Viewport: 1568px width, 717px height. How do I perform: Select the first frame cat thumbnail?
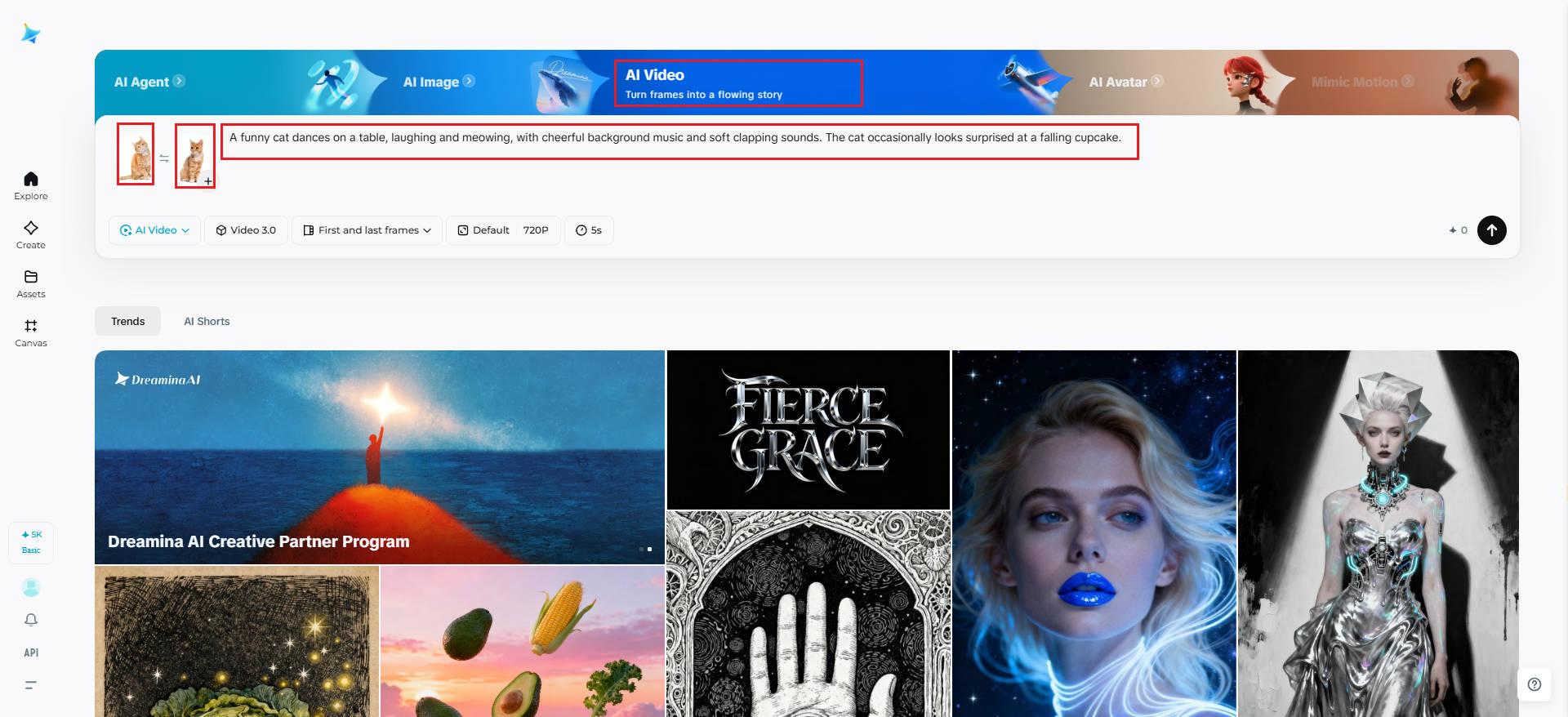point(136,154)
